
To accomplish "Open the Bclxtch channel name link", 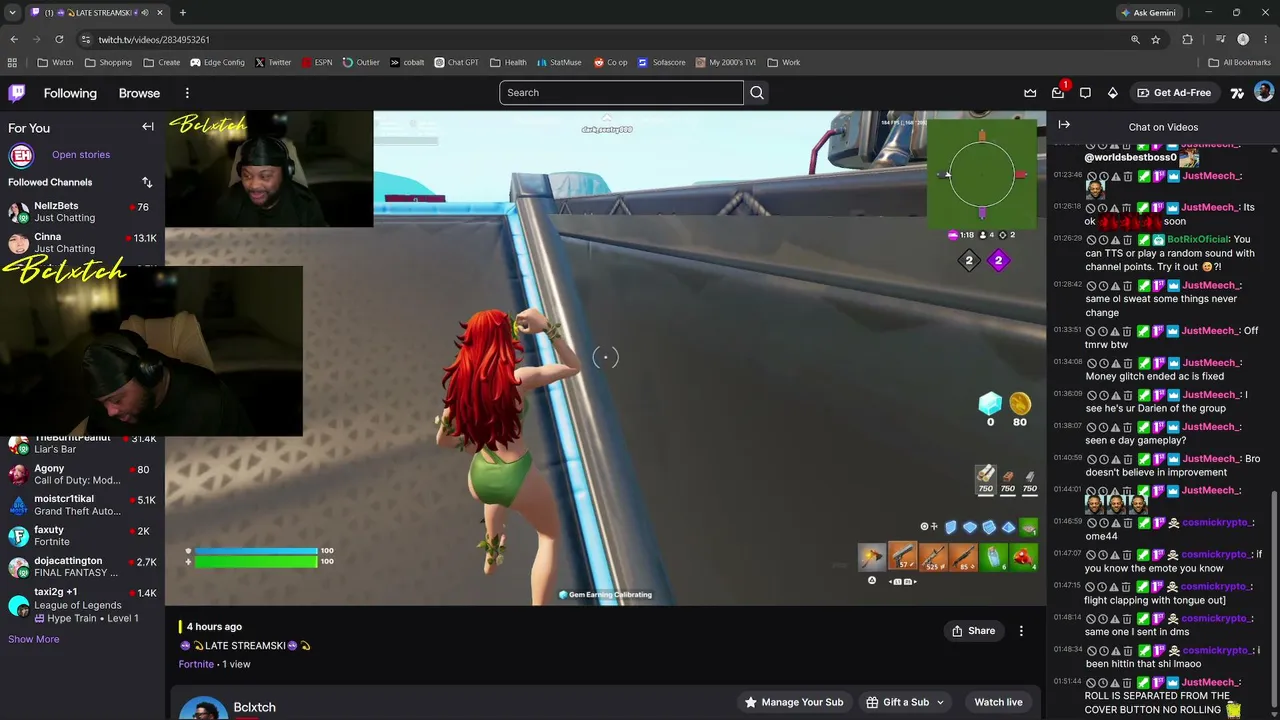I will pyautogui.click(x=254, y=707).
